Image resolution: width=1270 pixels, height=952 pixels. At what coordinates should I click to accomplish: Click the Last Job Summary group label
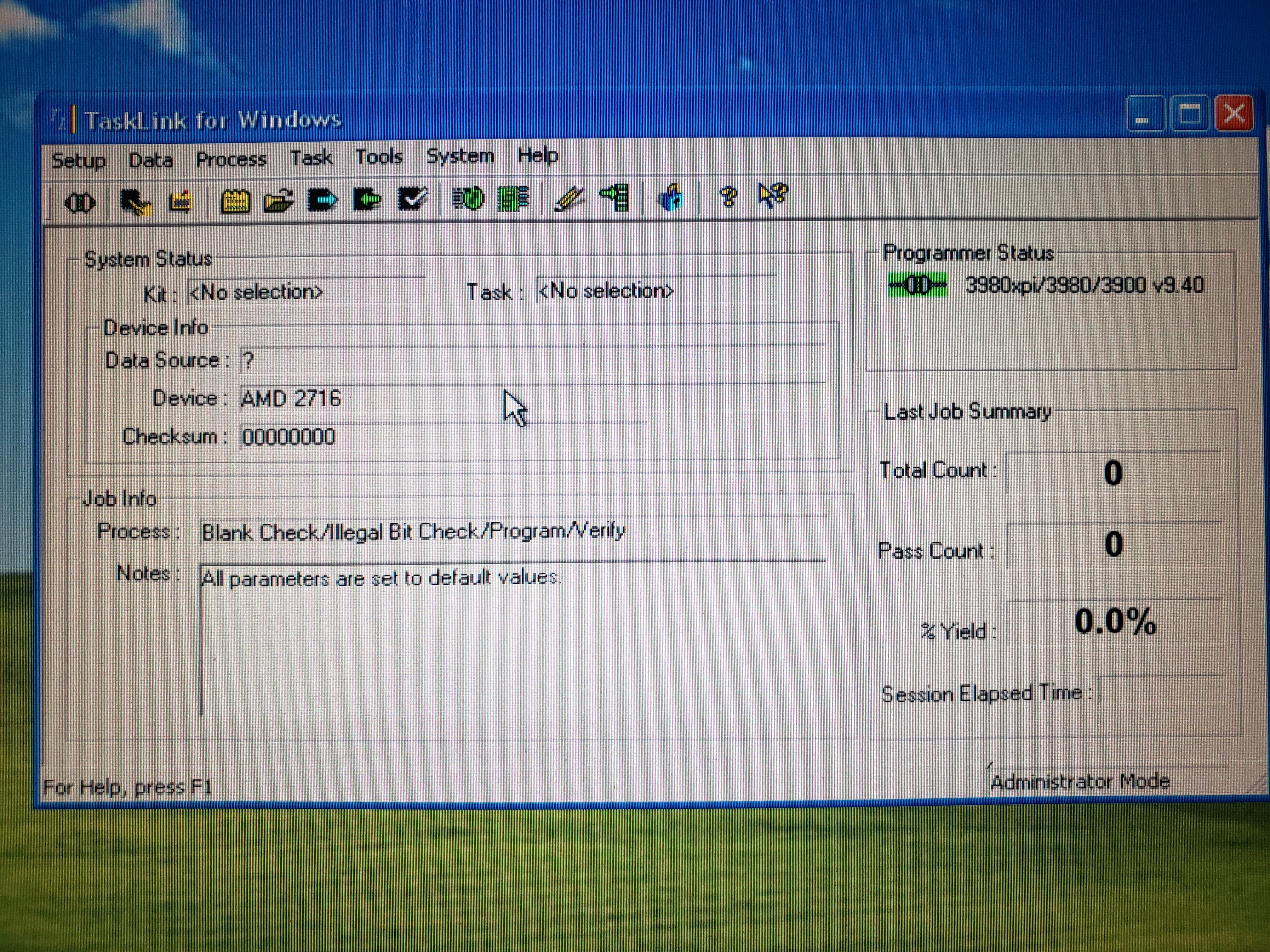967,411
